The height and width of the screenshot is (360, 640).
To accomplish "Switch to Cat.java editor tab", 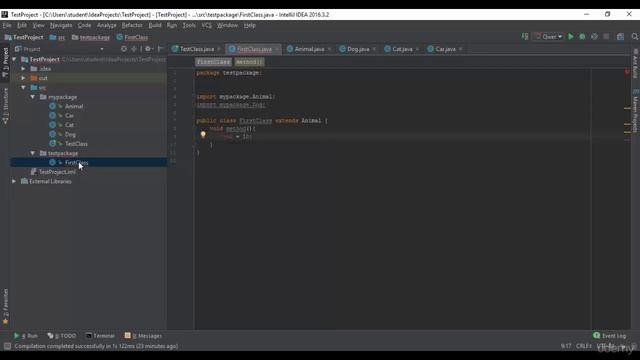I will (x=402, y=49).
